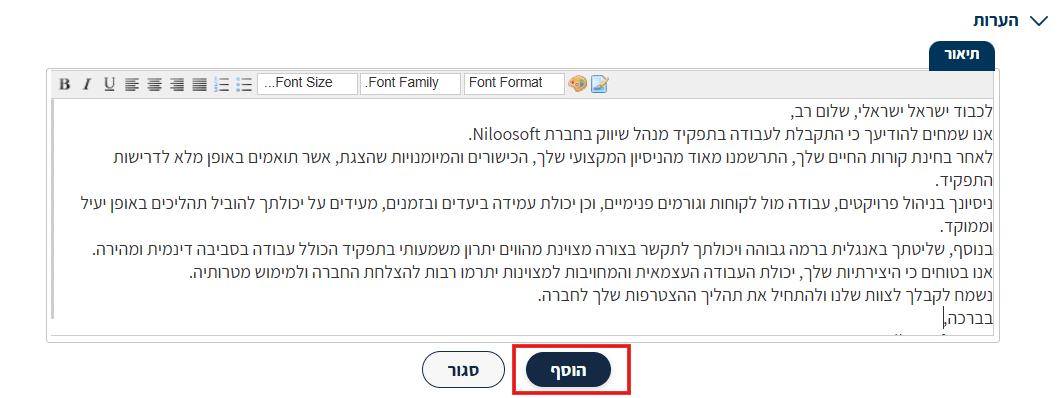The height and width of the screenshot is (398, 1061).
Task: Collapse the הערות section chevron
Action: (x=1038, y=21)
